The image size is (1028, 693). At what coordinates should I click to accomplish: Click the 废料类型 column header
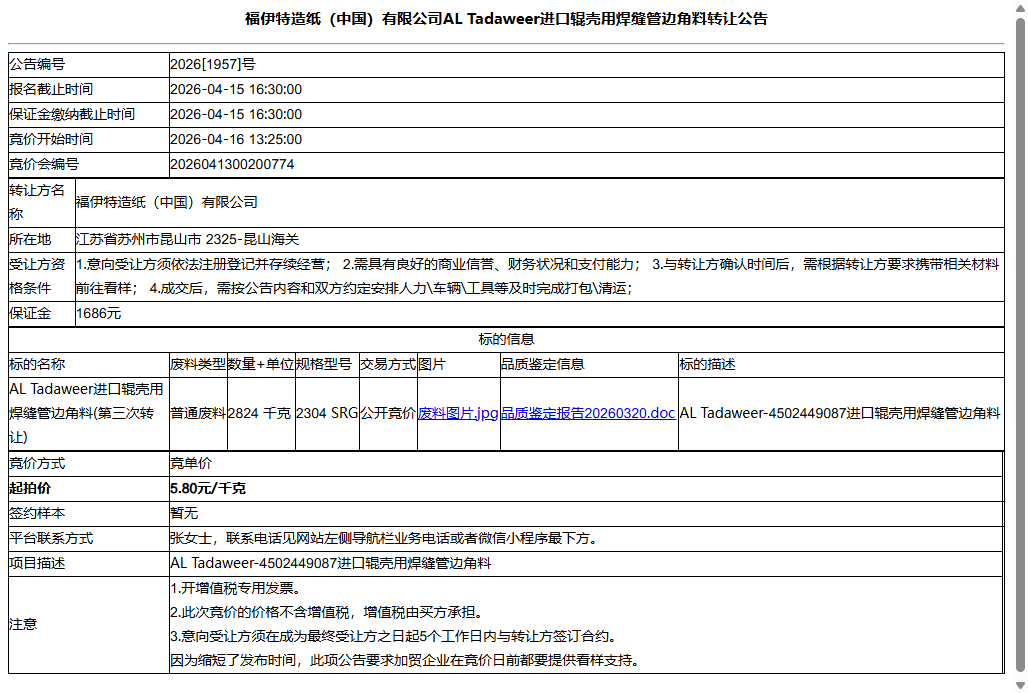[198, 364]
